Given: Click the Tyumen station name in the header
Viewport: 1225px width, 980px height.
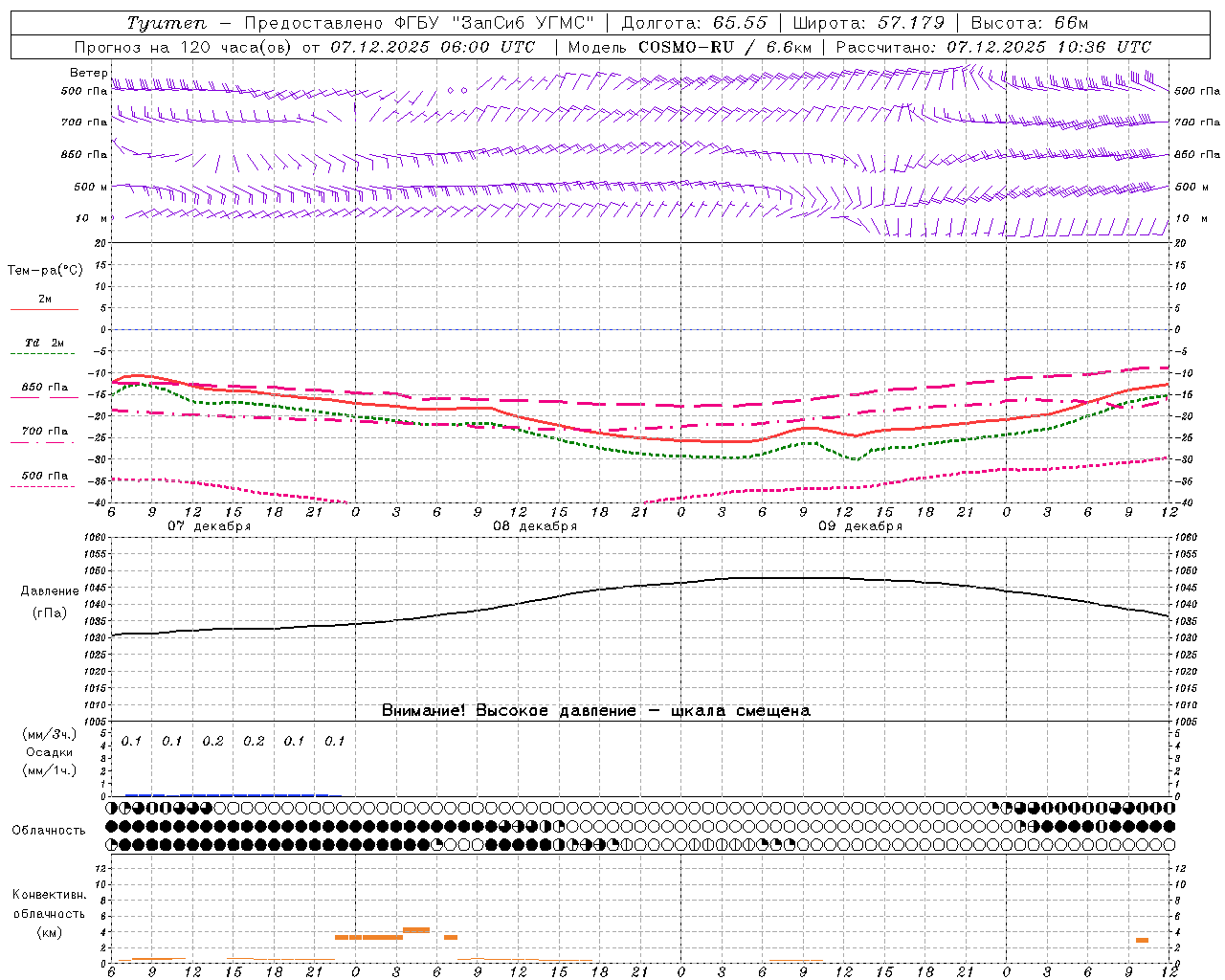Looking at the screenshot, I should tap(166, 23).
